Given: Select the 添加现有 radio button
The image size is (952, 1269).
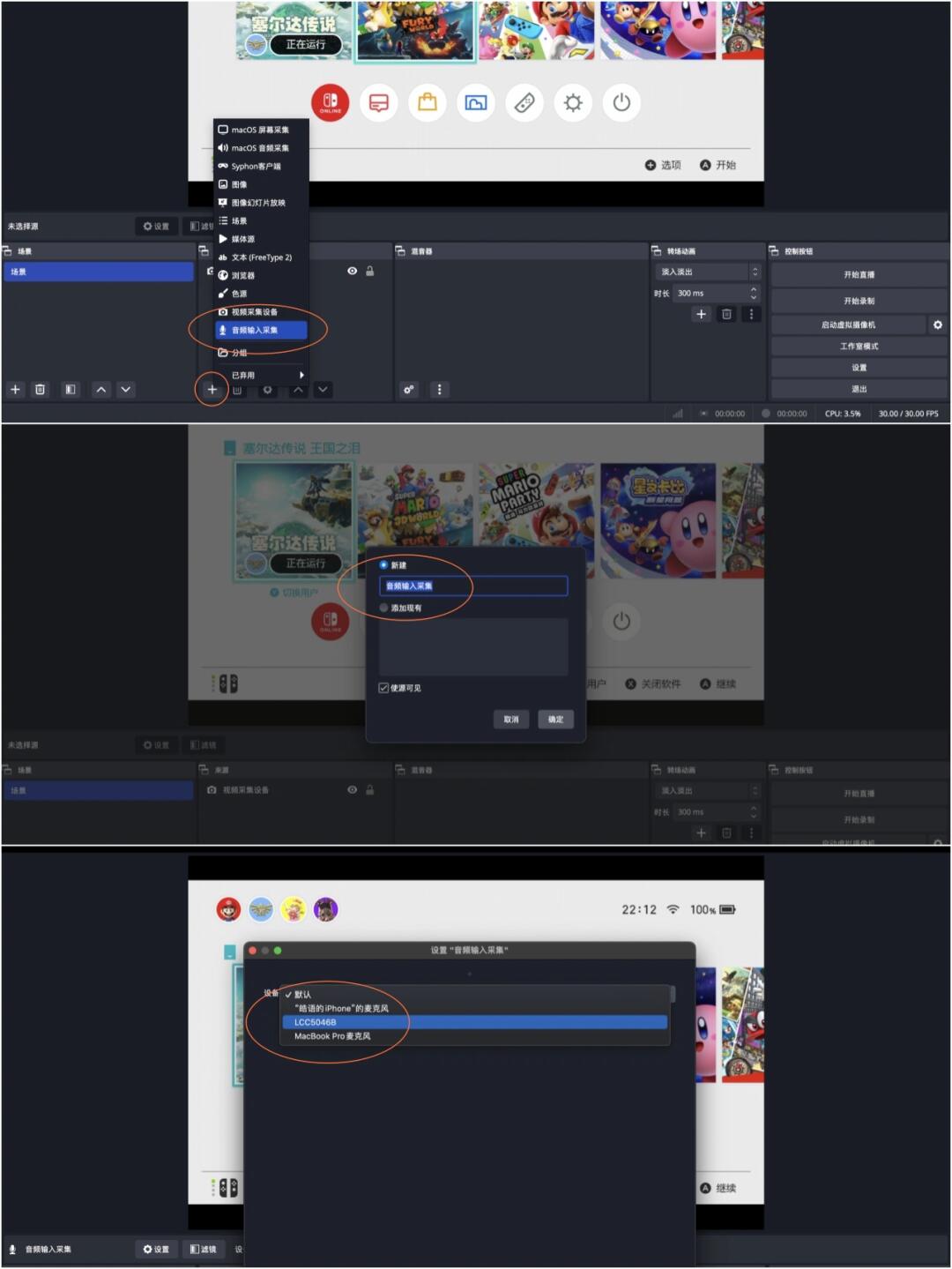Looking at the screenshot, I should point(383,608).
